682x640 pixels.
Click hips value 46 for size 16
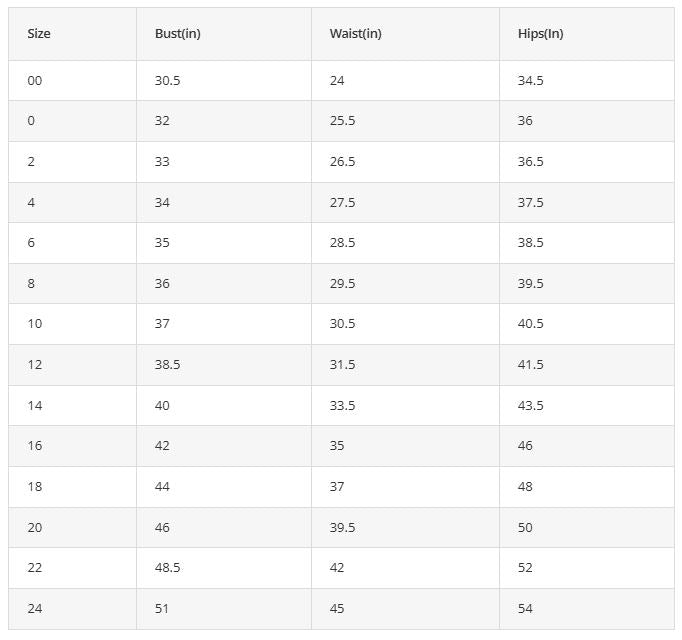point(525,446)
